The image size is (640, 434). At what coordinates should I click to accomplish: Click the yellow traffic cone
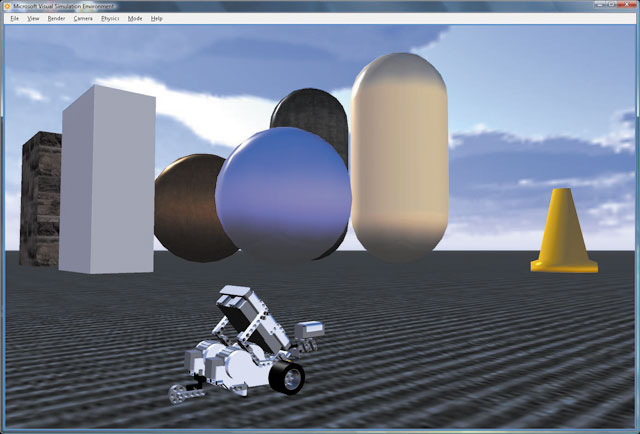coord(565,233)
